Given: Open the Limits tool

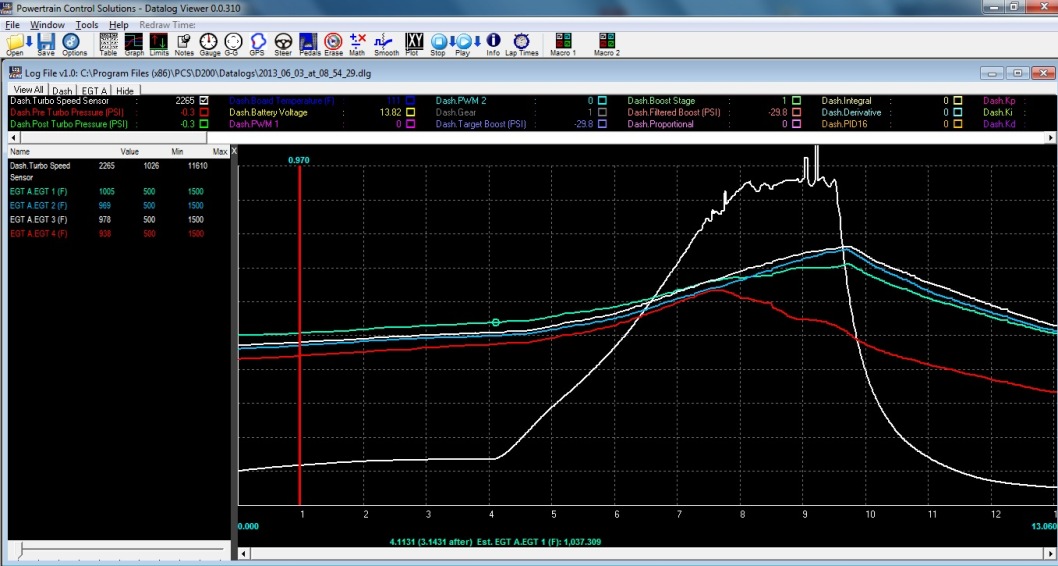Looking at the screenshot, I should pyautogui.click(x=159, y=43).
